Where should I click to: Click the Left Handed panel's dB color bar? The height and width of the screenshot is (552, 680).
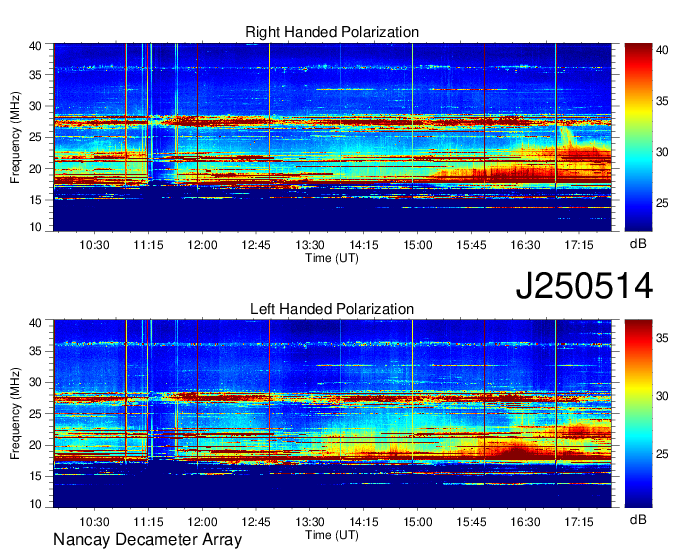(x=638, y=414)
